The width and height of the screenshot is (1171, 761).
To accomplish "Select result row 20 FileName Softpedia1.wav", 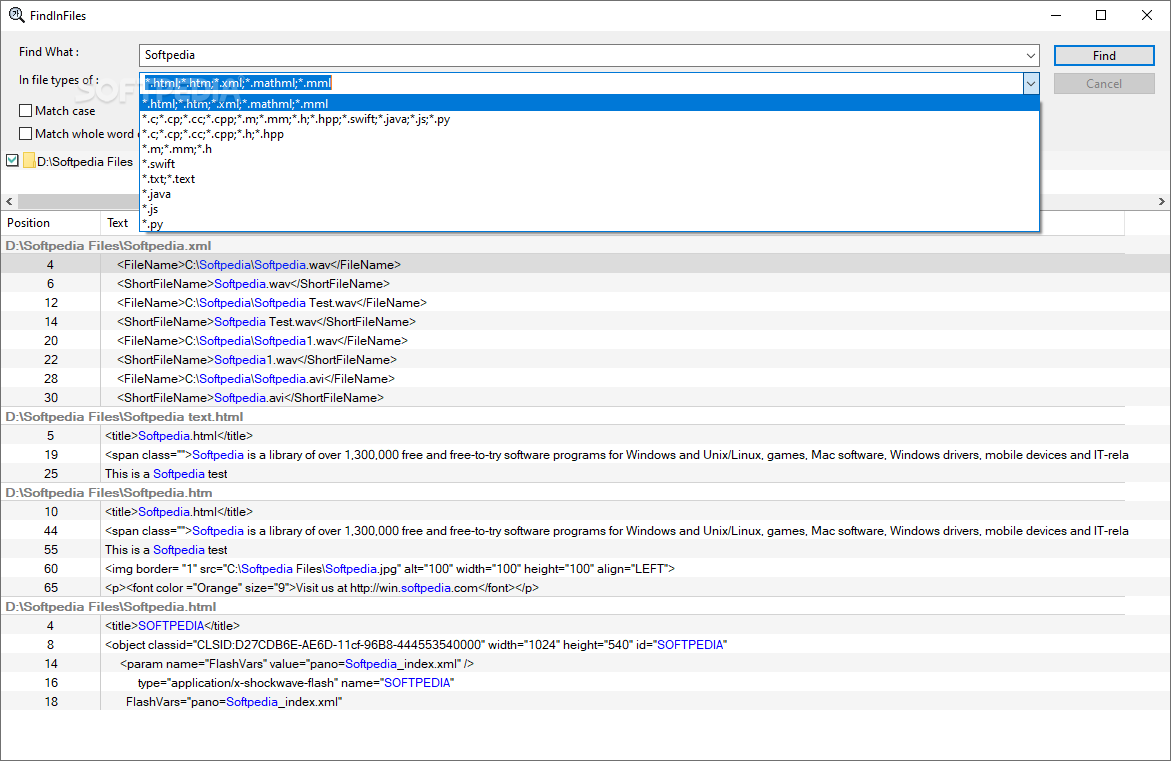I will [x=586, y=341].
